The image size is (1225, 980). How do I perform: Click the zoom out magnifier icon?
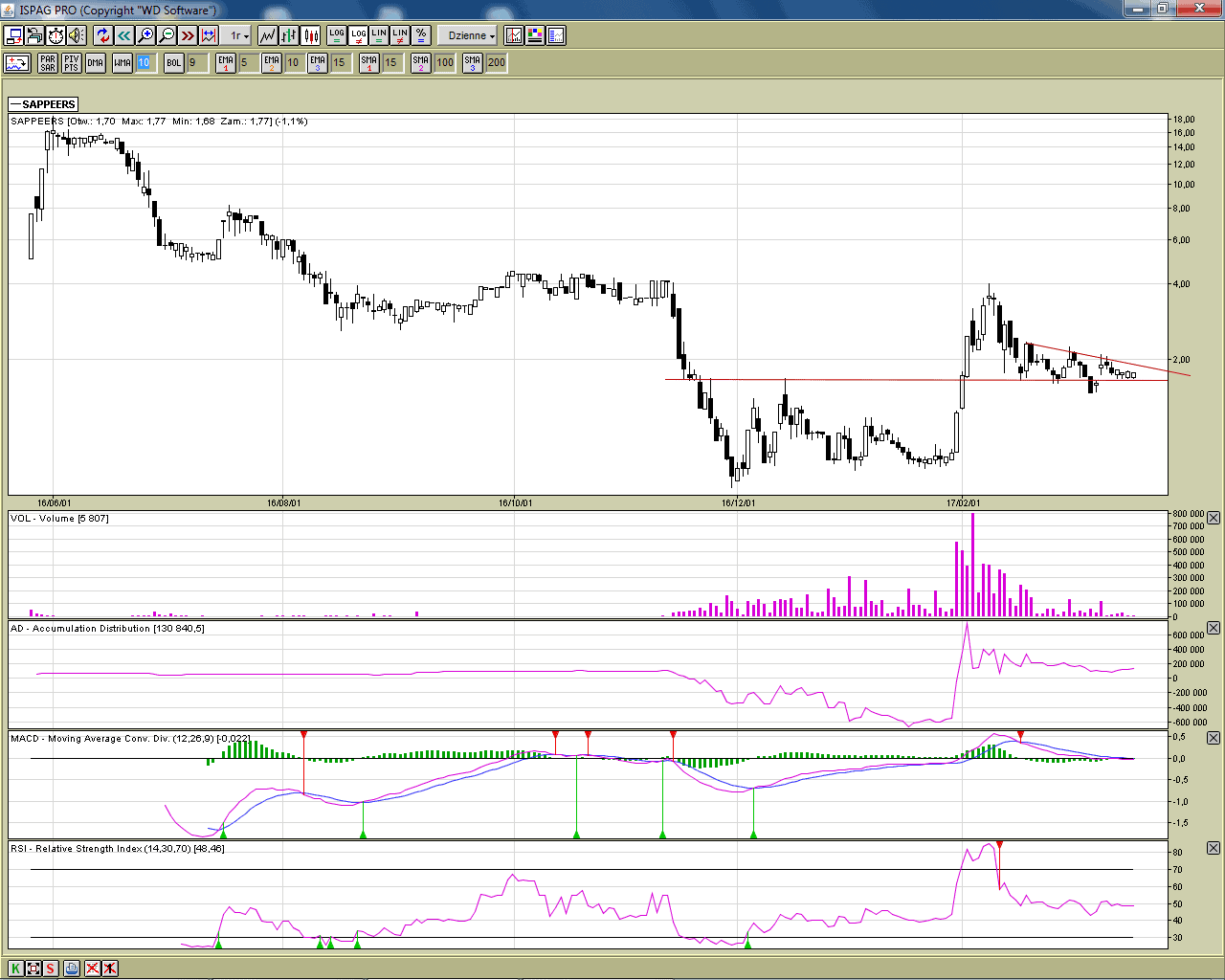click(167, 35)
